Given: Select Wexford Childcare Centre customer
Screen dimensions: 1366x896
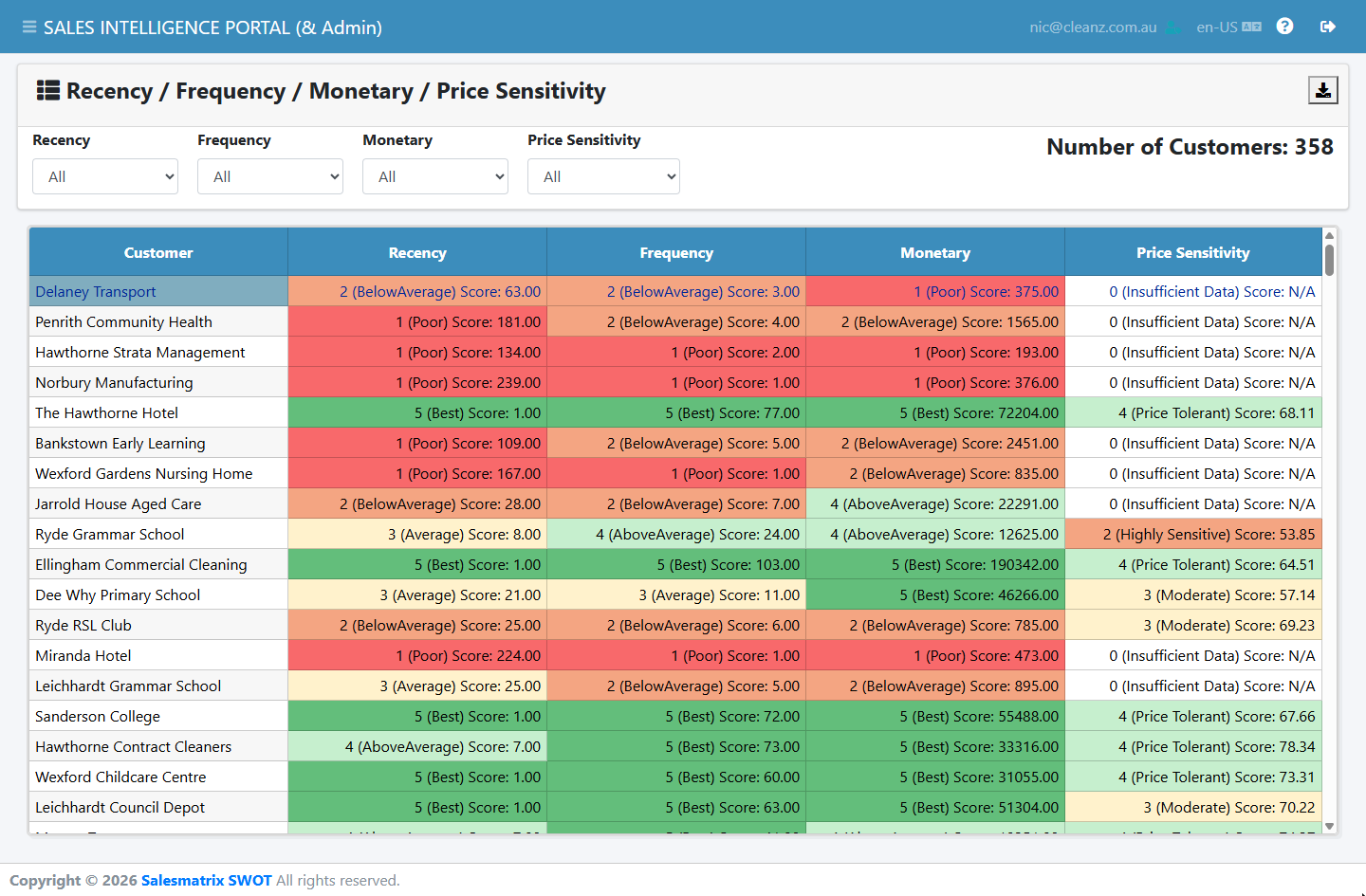Looking at the screenshot, I should coord(158,777).
